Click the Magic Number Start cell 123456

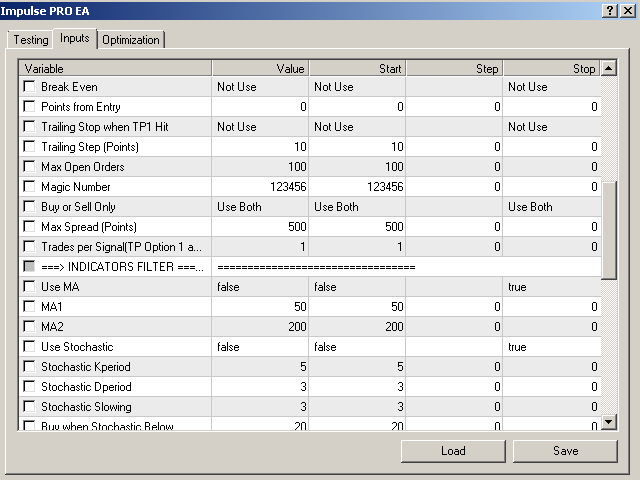tap(357, 187)
